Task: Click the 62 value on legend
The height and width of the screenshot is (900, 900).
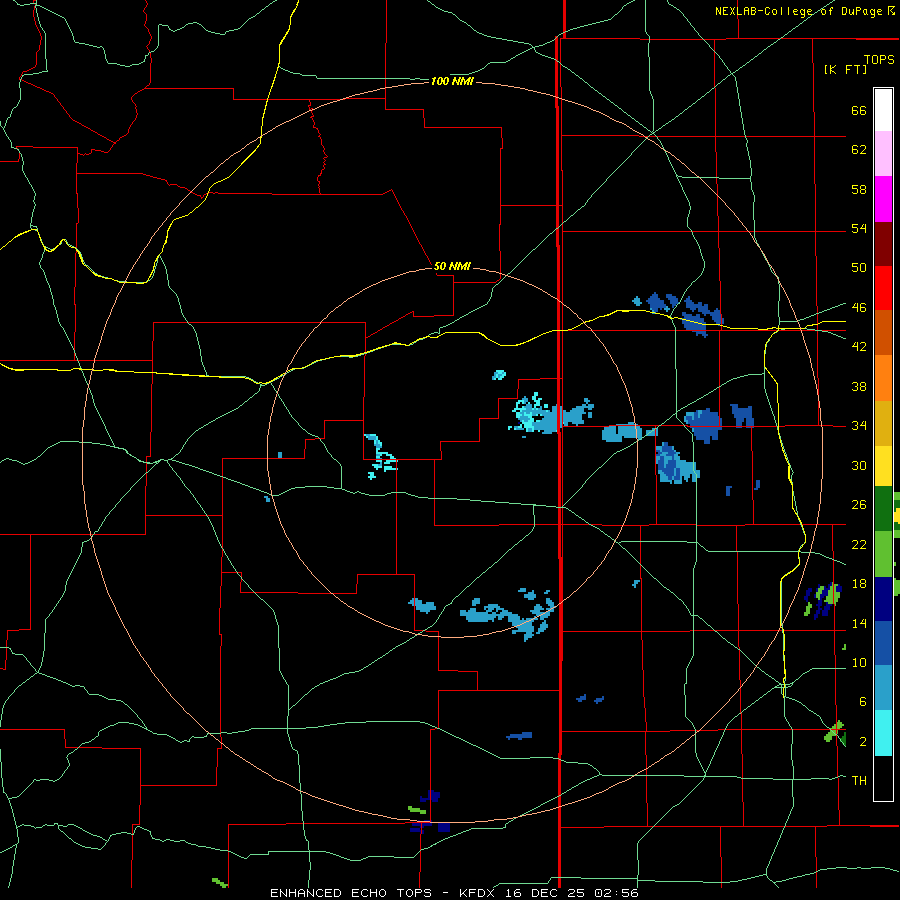Action: pos(859,149)
